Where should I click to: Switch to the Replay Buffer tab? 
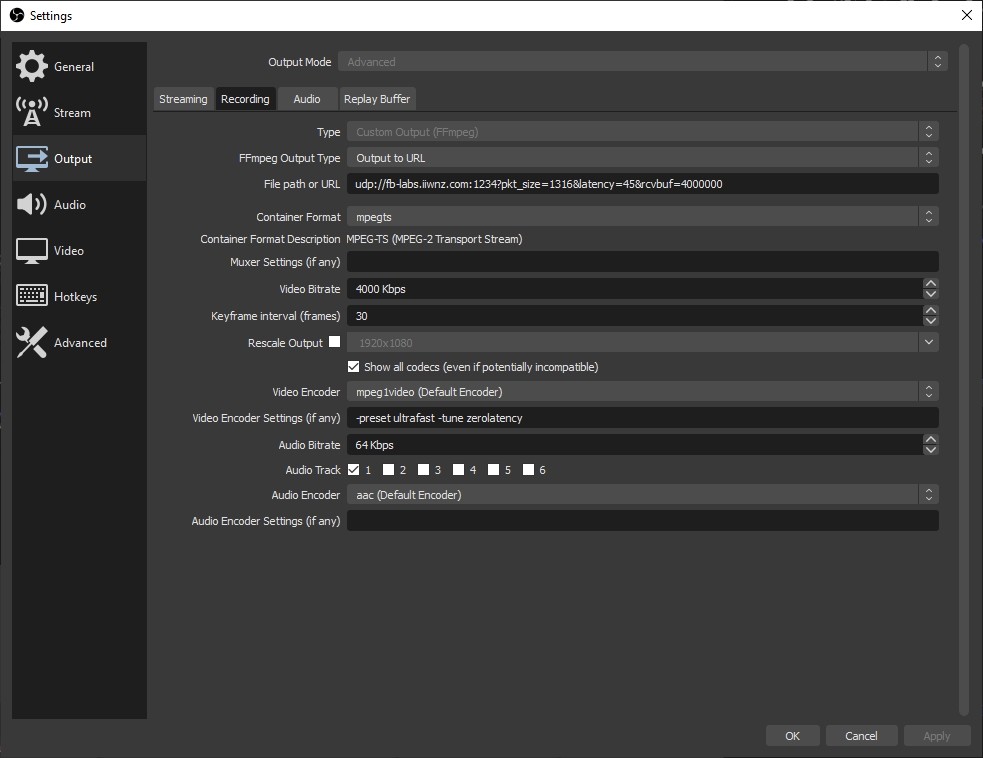point(377,99)
